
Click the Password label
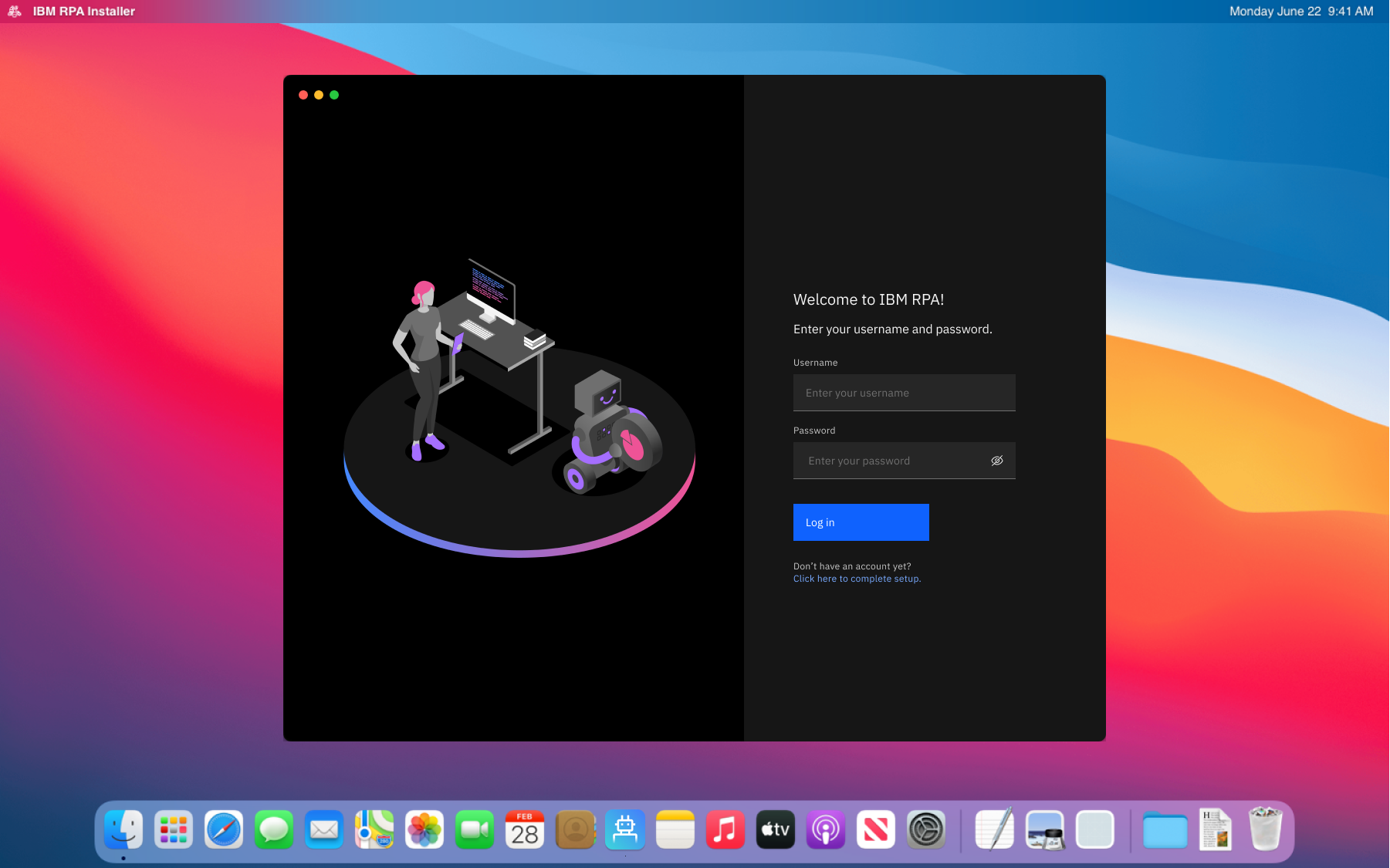[814, 431]
